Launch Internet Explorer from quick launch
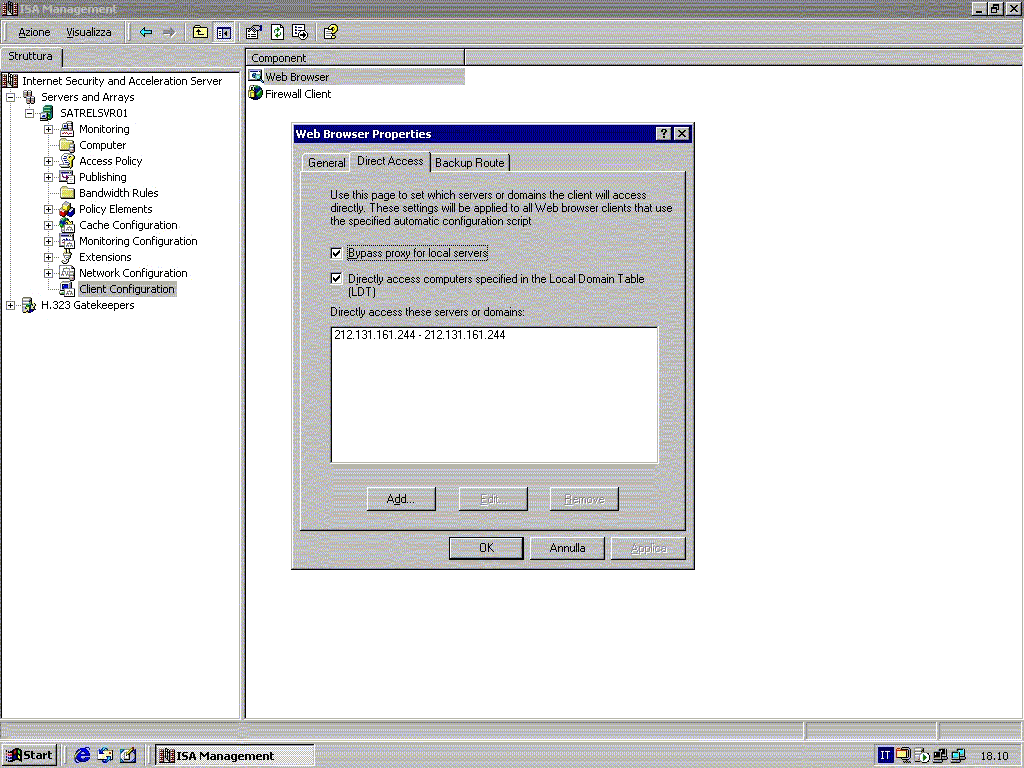The image size is (1024, 768). [83, 755]
